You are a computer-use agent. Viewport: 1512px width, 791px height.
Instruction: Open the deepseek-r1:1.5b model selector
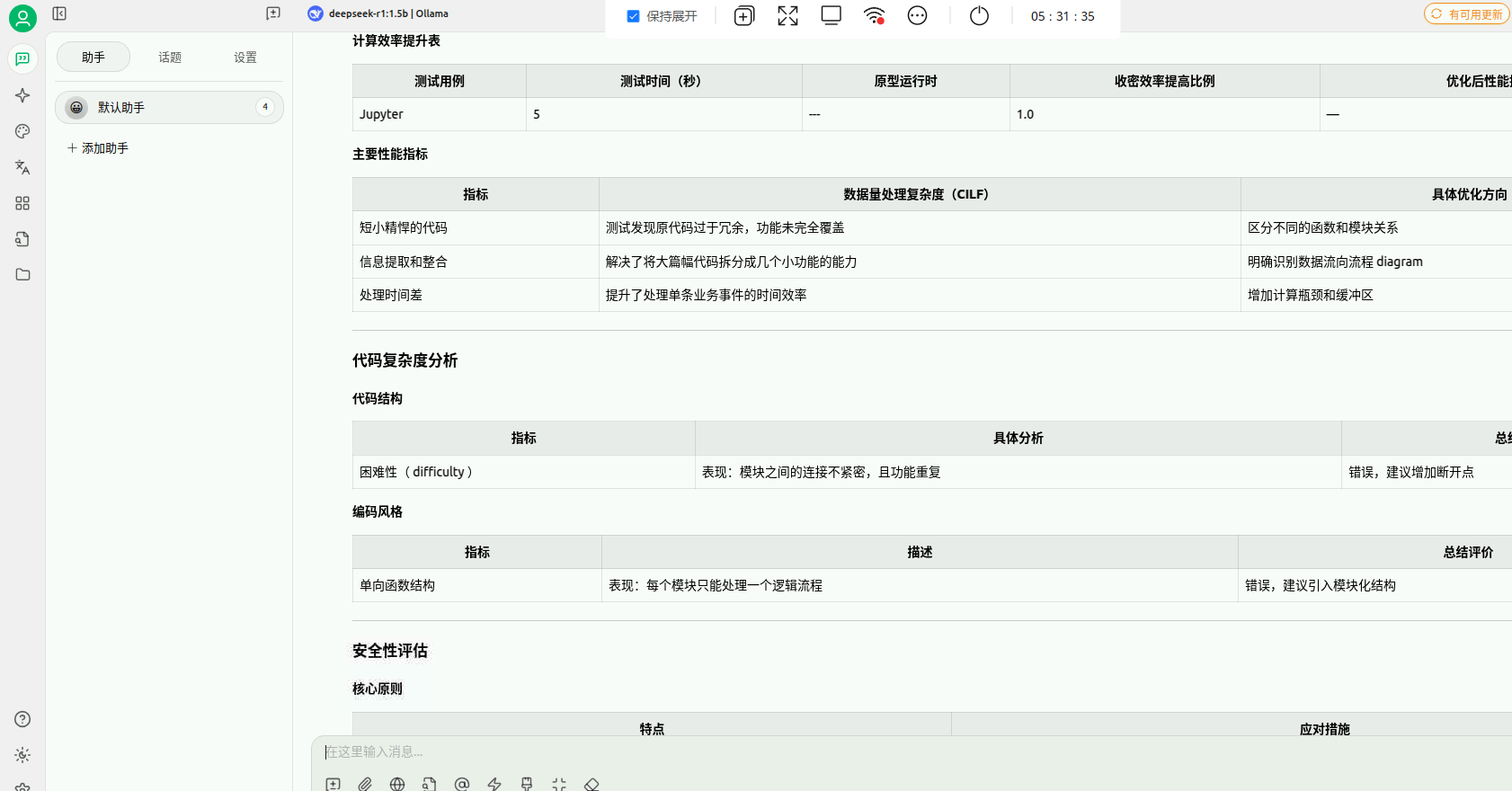pyautogui.click(x=378, y=13)
